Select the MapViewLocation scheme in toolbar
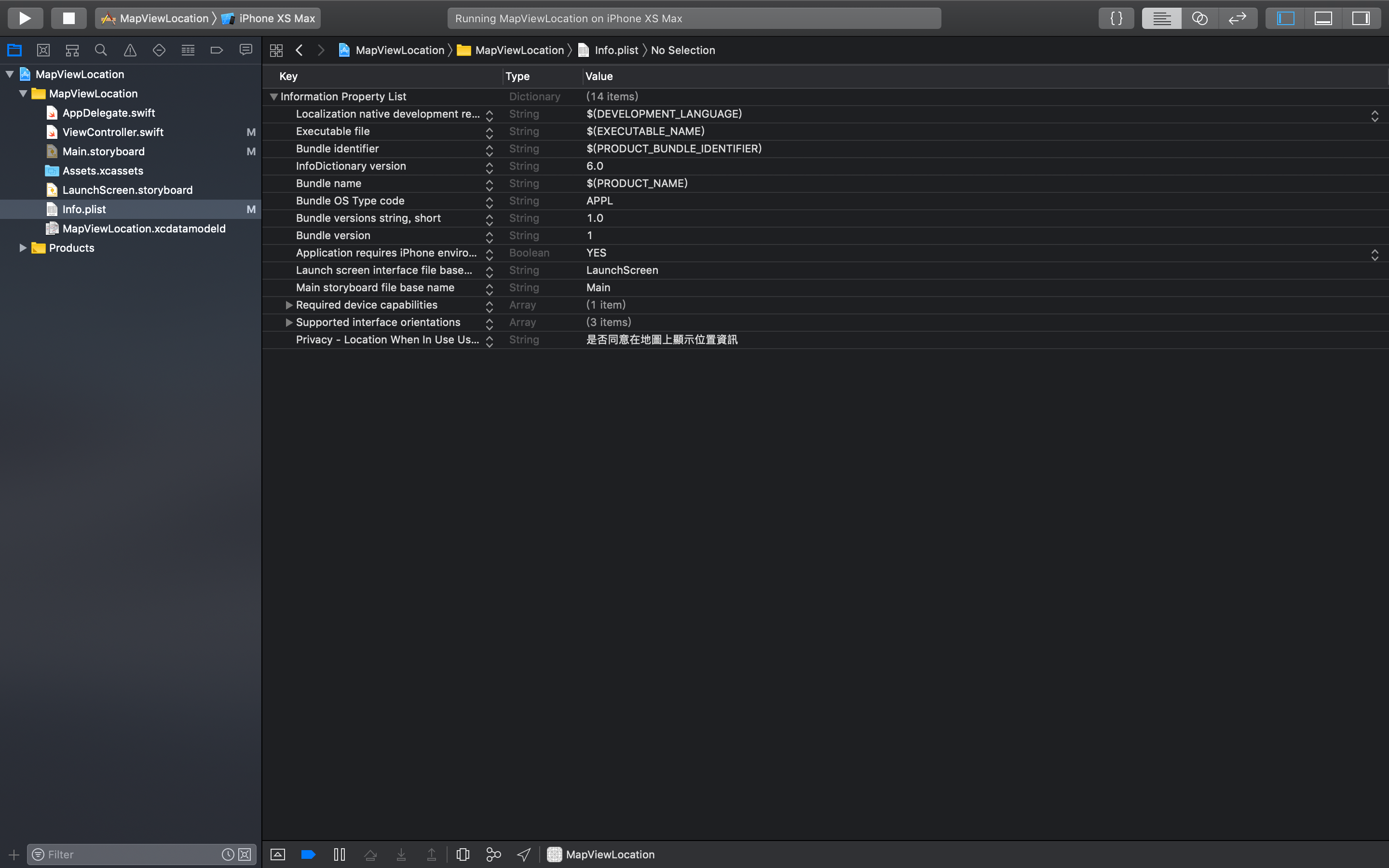1389x868 pixels. [x=155, y=18]
